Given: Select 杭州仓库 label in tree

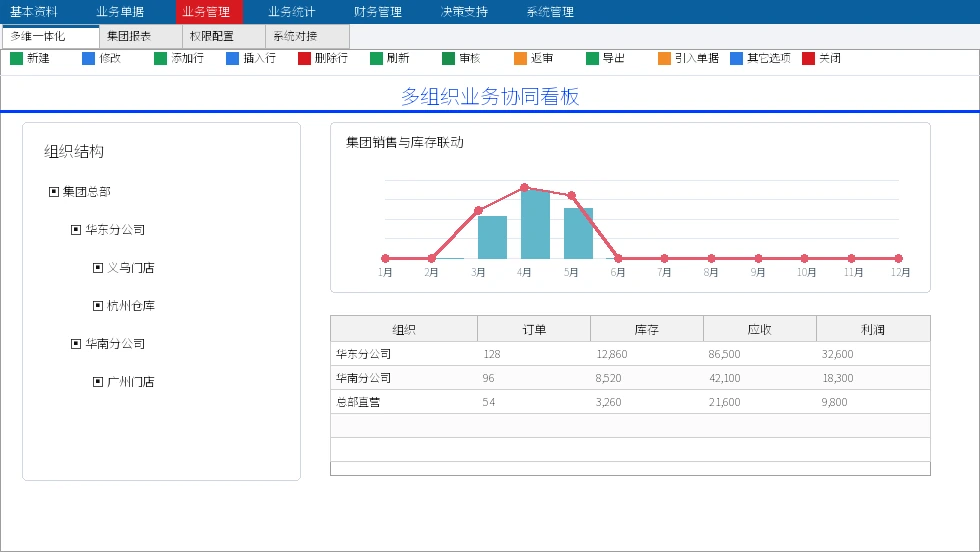Looking at the screenshot, I should click(x=131, y=306).
